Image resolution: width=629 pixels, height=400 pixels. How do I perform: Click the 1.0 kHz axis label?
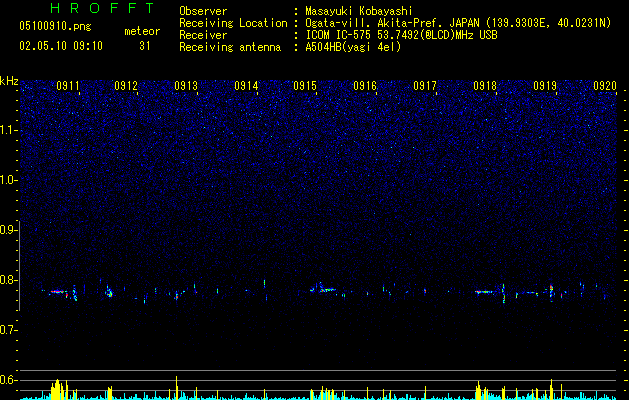8,180
